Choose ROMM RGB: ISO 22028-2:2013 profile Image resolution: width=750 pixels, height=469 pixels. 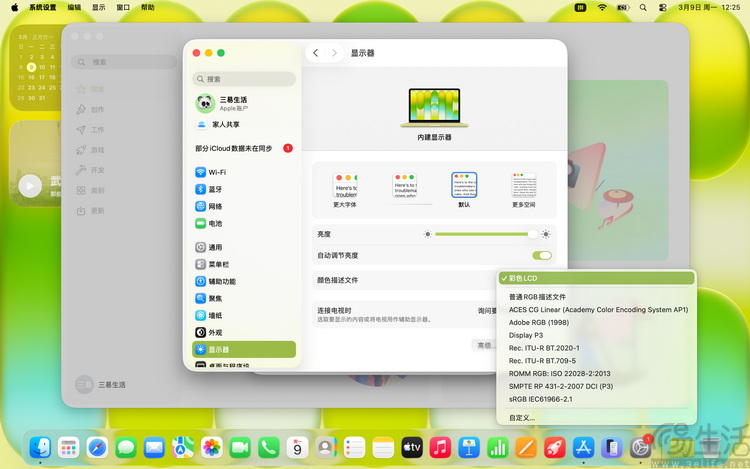pyautogui.click(x=596, y=373)
